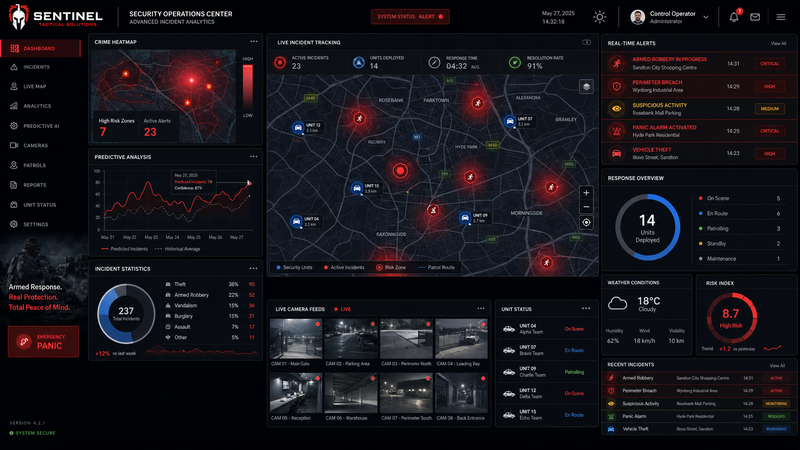Recenter map with the locate icon

(x=586, y=222)
